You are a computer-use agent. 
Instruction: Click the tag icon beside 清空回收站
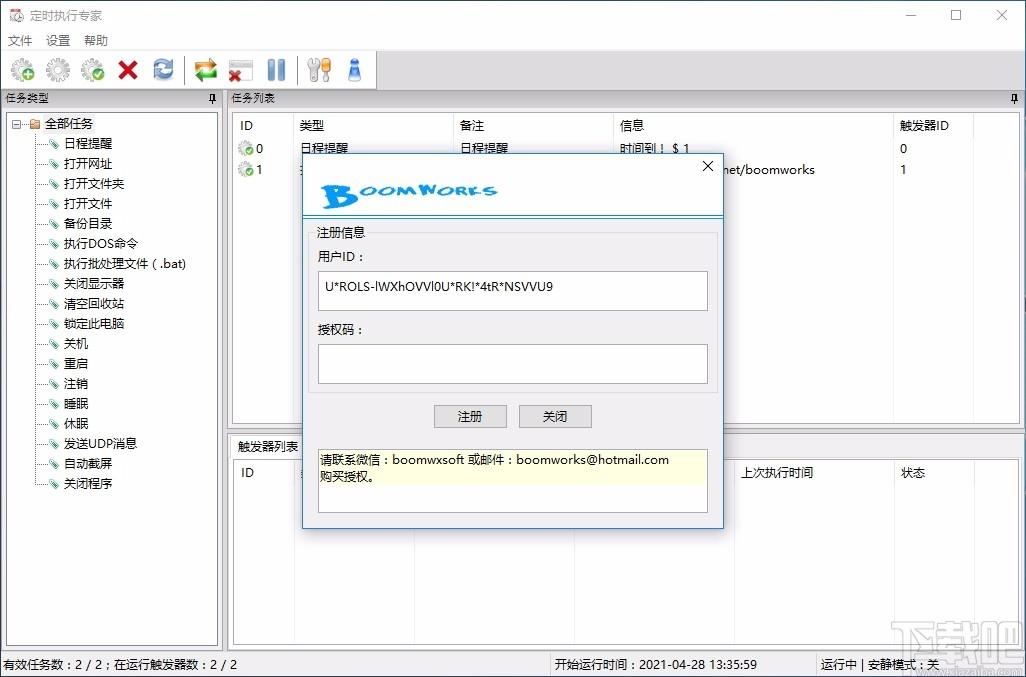point(54,304)
